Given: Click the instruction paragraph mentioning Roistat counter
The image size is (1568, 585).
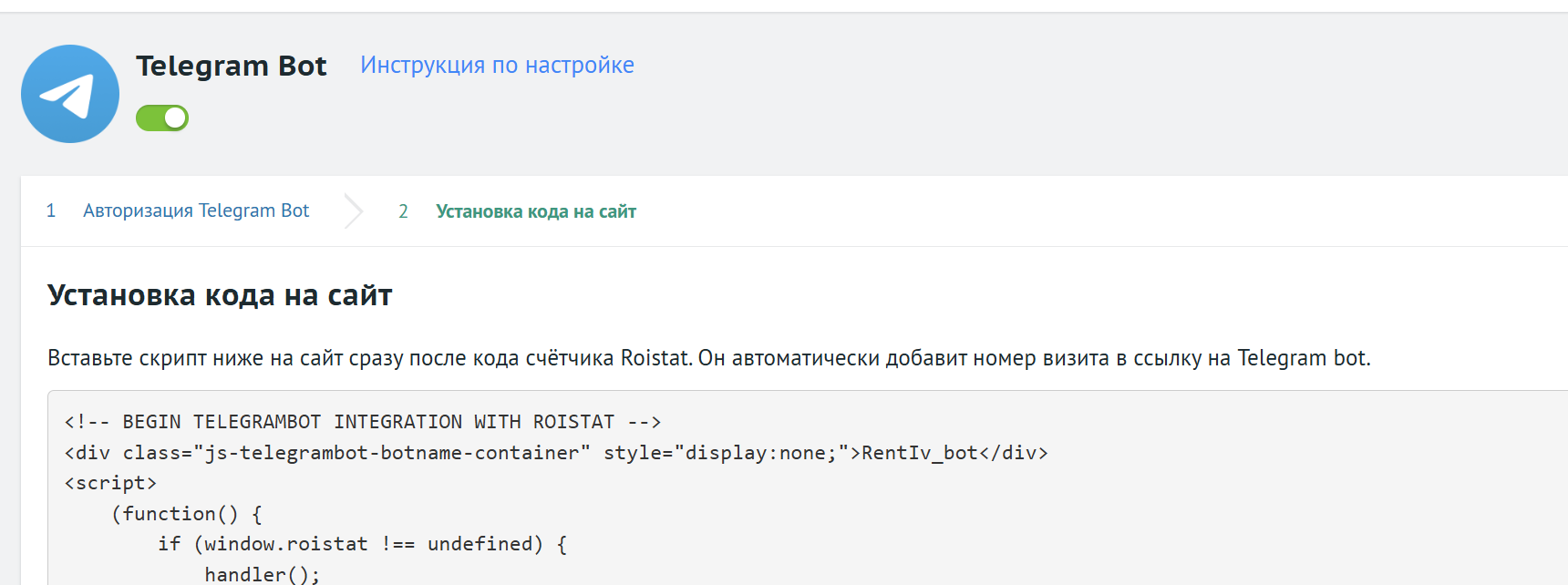Looking at the screenshot, I should 708,358.
